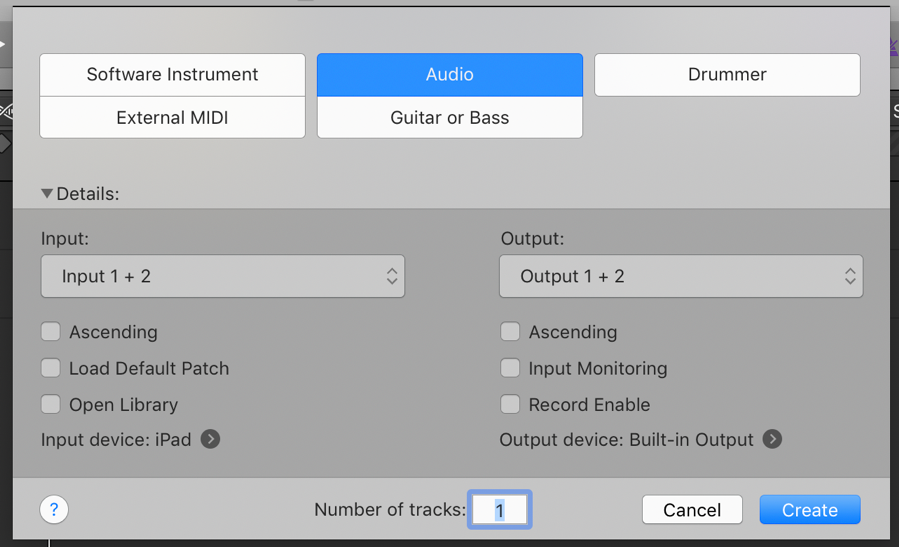The image size is (899, 547).
Task: Select the Software Instrument track type
Action: pyautogui.click(x=172, y=75)
